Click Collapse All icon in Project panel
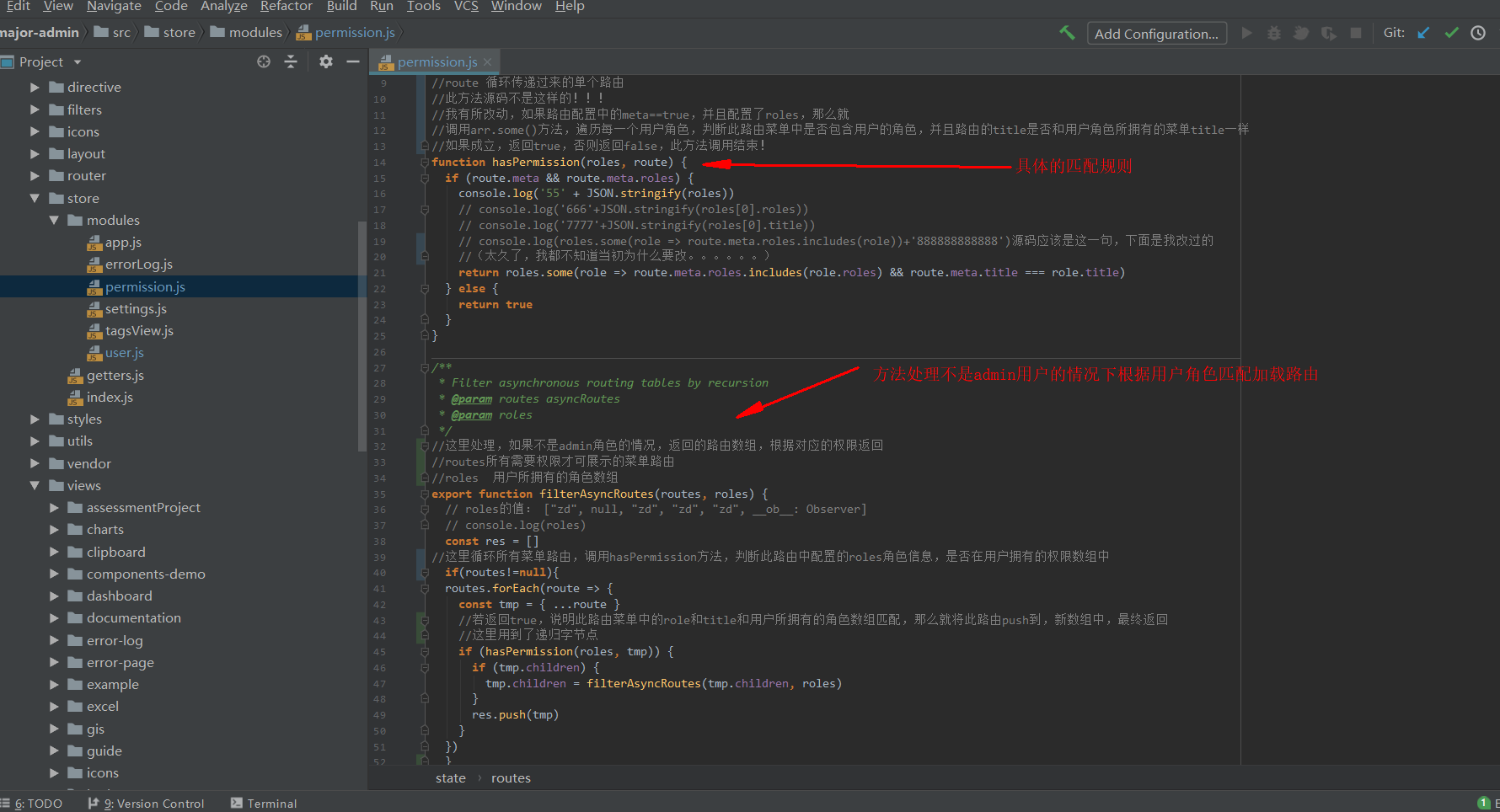 [x=291, y=61]
